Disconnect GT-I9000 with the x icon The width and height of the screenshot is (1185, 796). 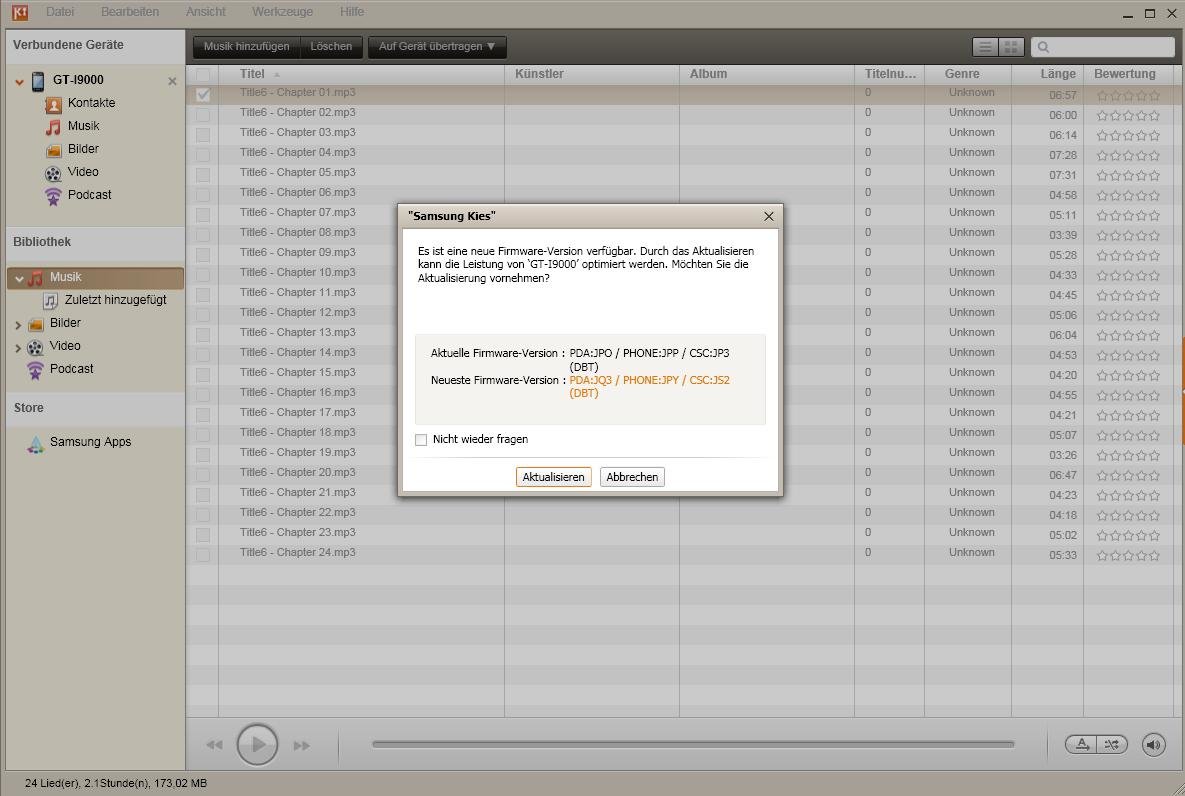click(172, 81)
